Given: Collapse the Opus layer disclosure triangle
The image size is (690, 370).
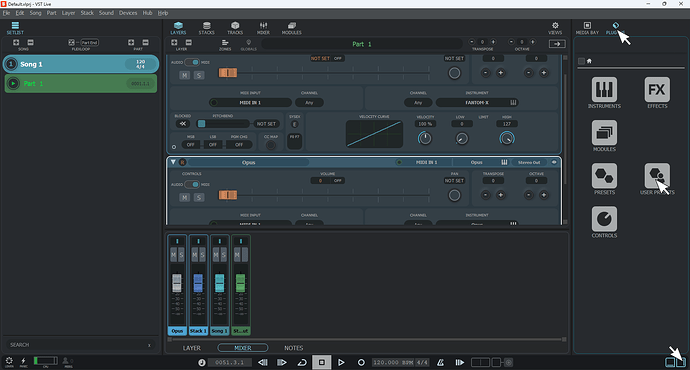Looking at the screenshot, I should click(x=173, y=162).
